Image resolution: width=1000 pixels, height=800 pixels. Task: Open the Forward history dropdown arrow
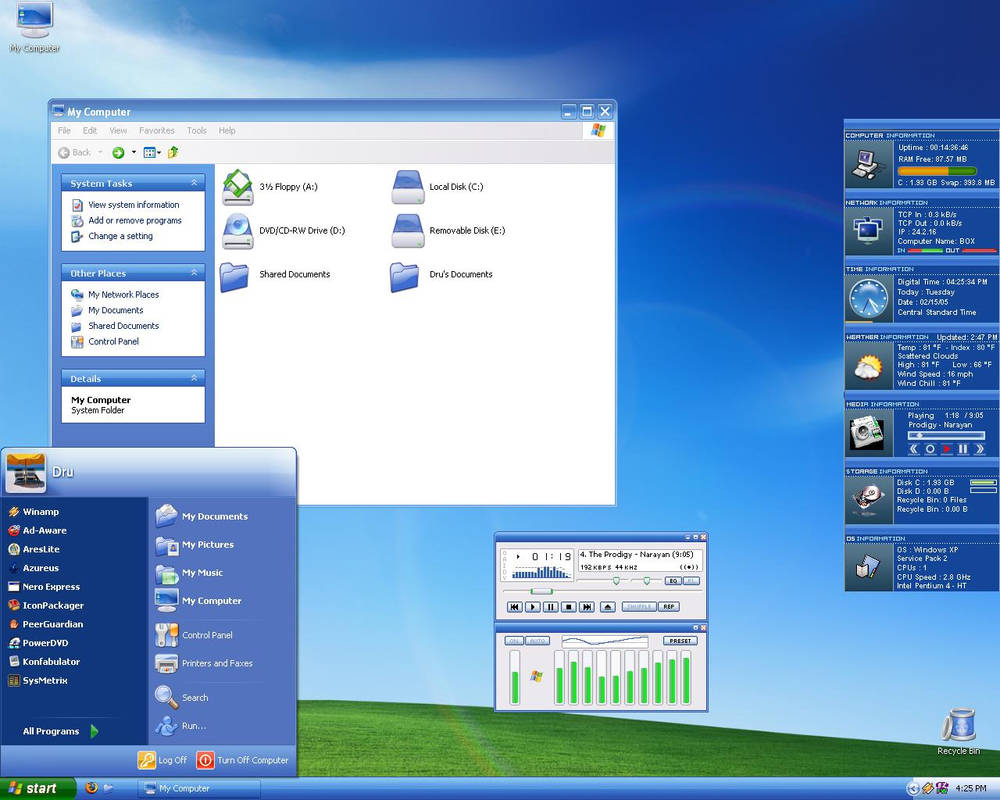pyautogui.click(x=134, y=152)
